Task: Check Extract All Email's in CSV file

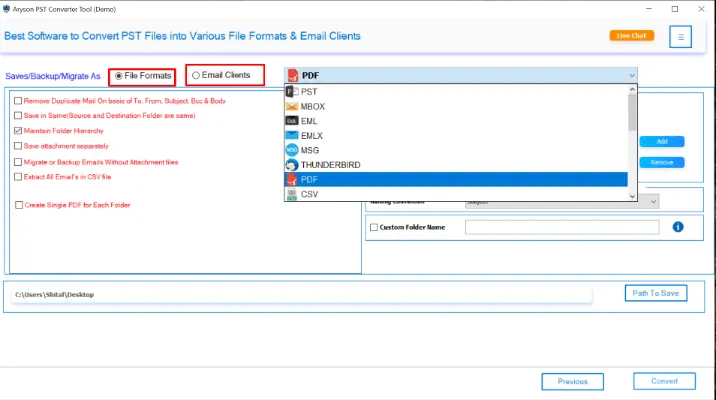Action: 18,177
